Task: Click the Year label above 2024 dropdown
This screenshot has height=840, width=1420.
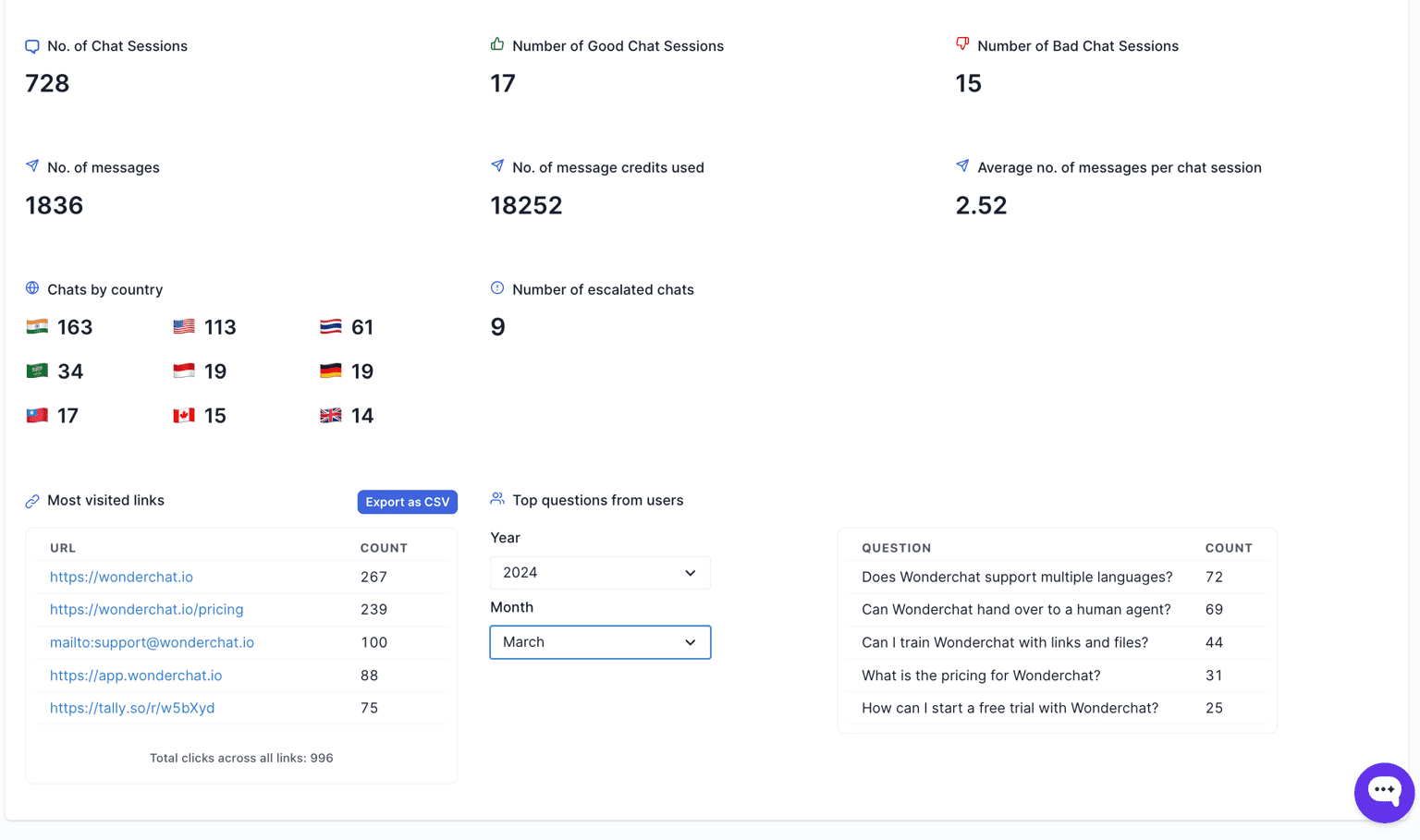Action: click(x=505, y=538)
